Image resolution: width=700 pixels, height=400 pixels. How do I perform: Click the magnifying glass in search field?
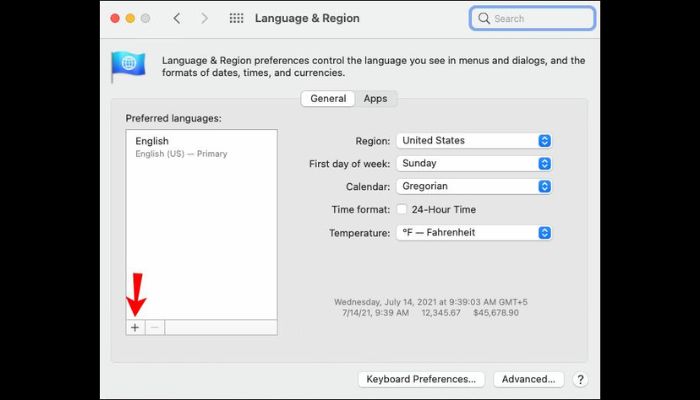(484, 18)
